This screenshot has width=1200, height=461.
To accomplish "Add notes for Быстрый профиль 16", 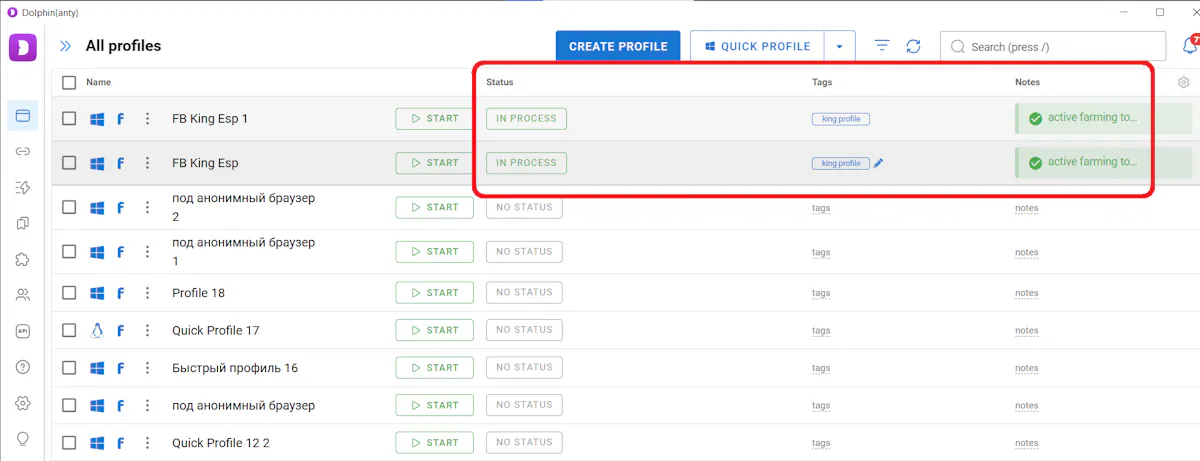I will (1027, 368).
